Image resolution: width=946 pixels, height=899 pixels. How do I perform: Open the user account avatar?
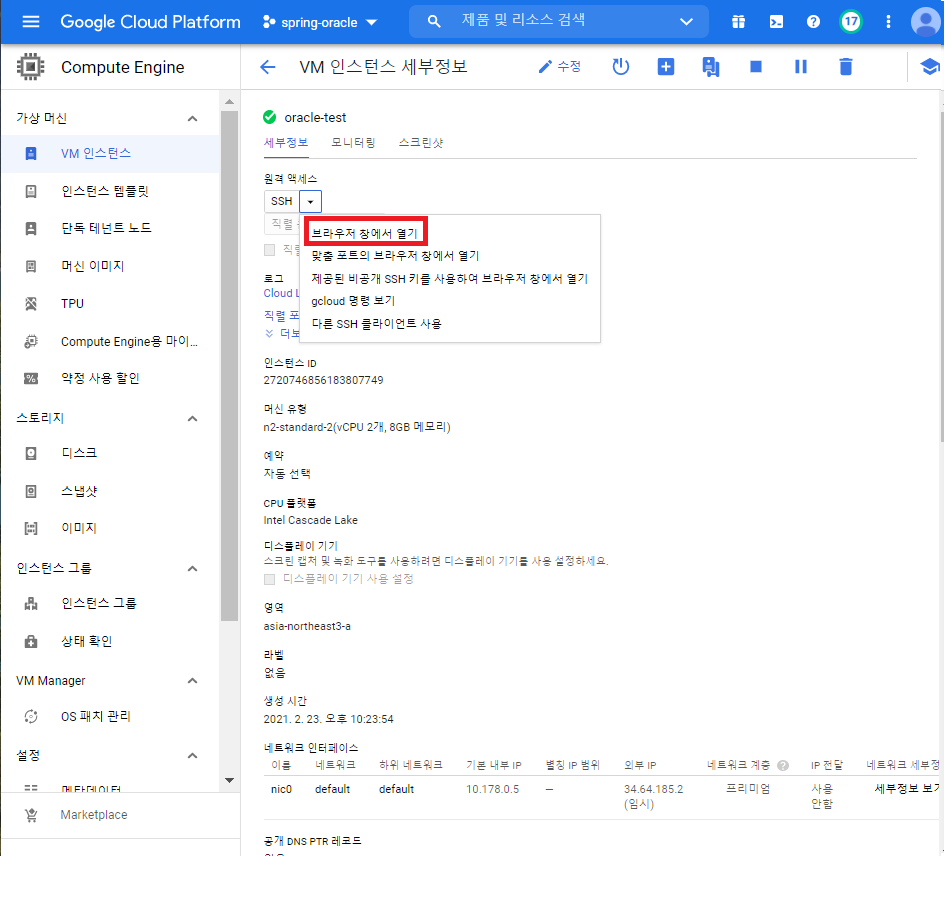925,22
